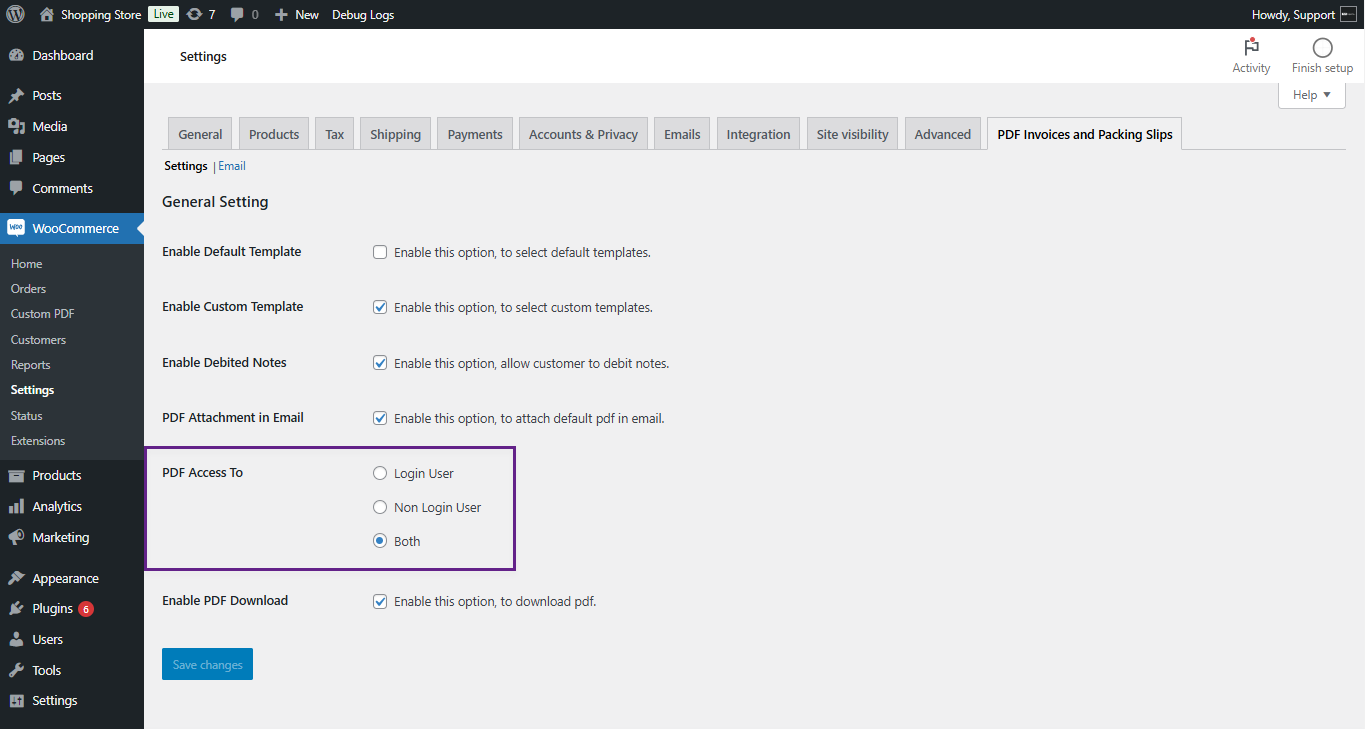Click the Tools wrench icon
Screen dimensions: 1365x729
tap(16, 671)
